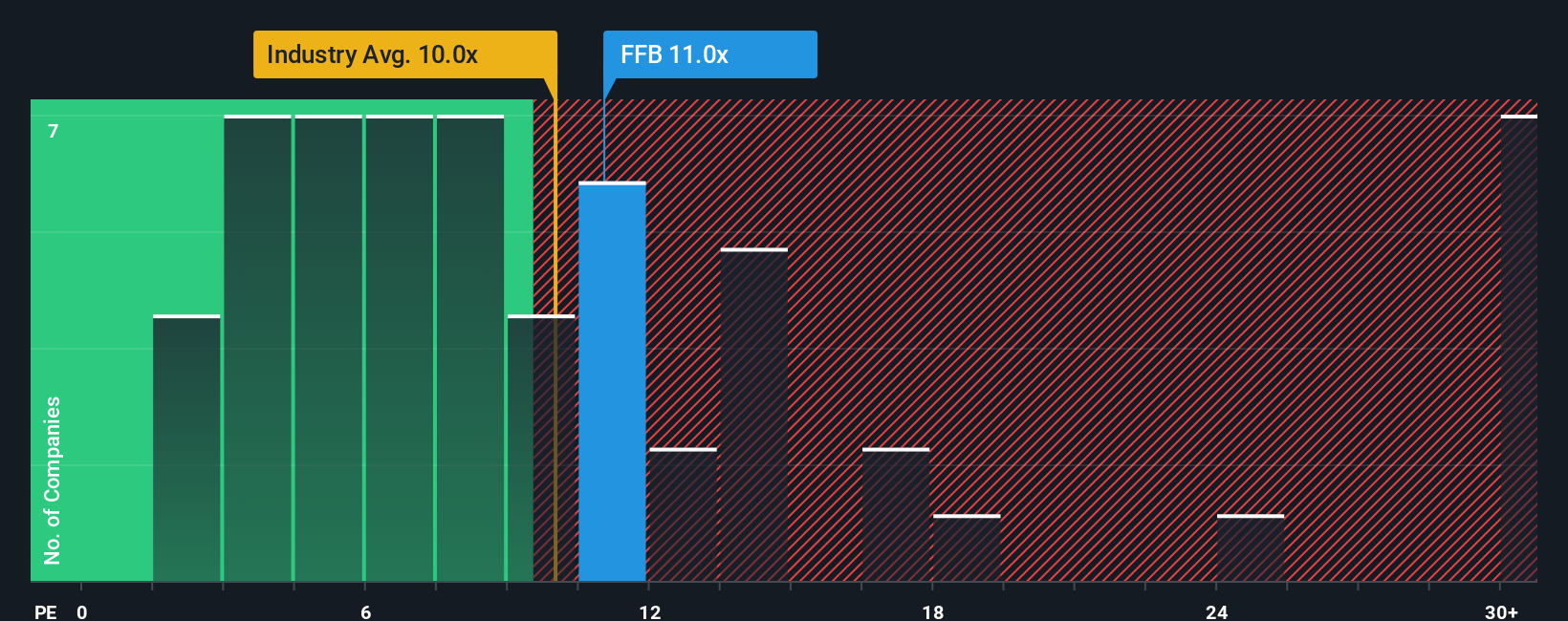This screenshot has width=1568, height=621.
Task: Select the tall dark bar near PE 14
Action: click(754, 415)
